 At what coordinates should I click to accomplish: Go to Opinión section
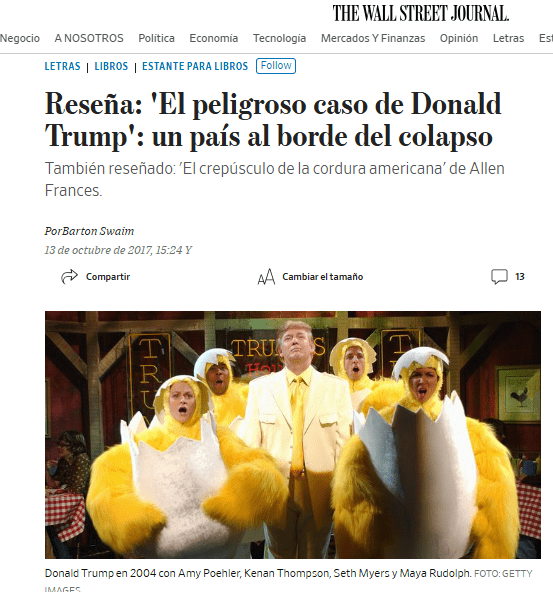459,38
